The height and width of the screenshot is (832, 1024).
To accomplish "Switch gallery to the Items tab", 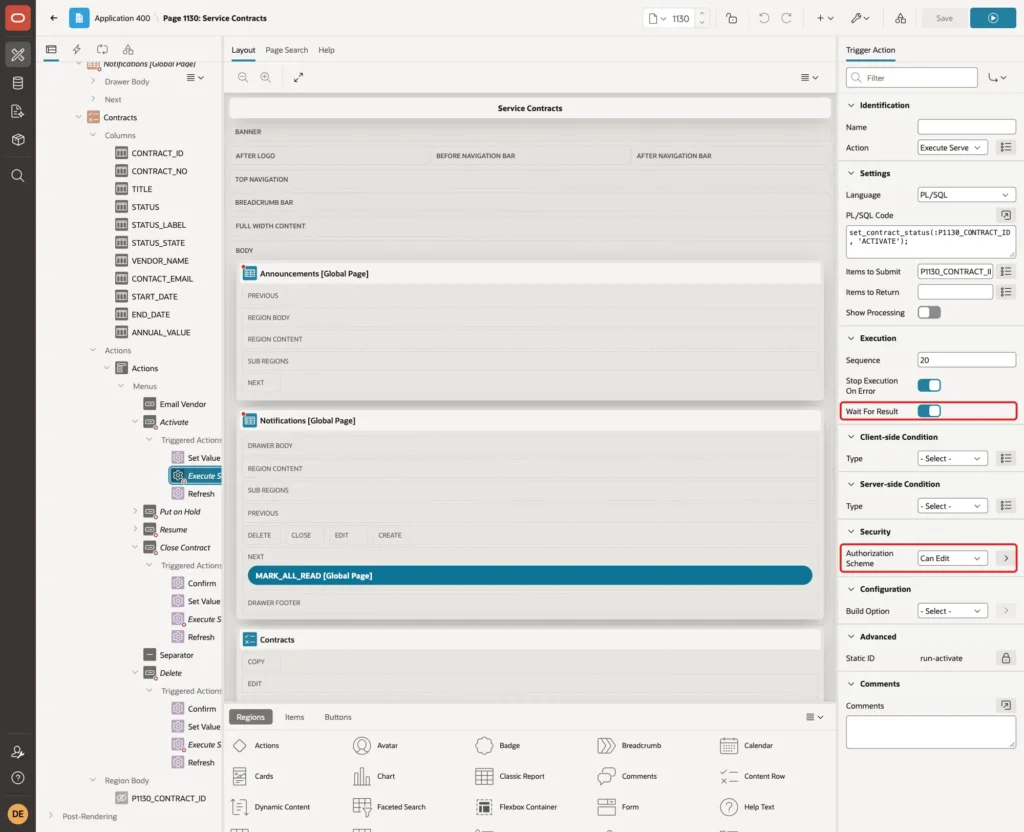I will point(295,717).
